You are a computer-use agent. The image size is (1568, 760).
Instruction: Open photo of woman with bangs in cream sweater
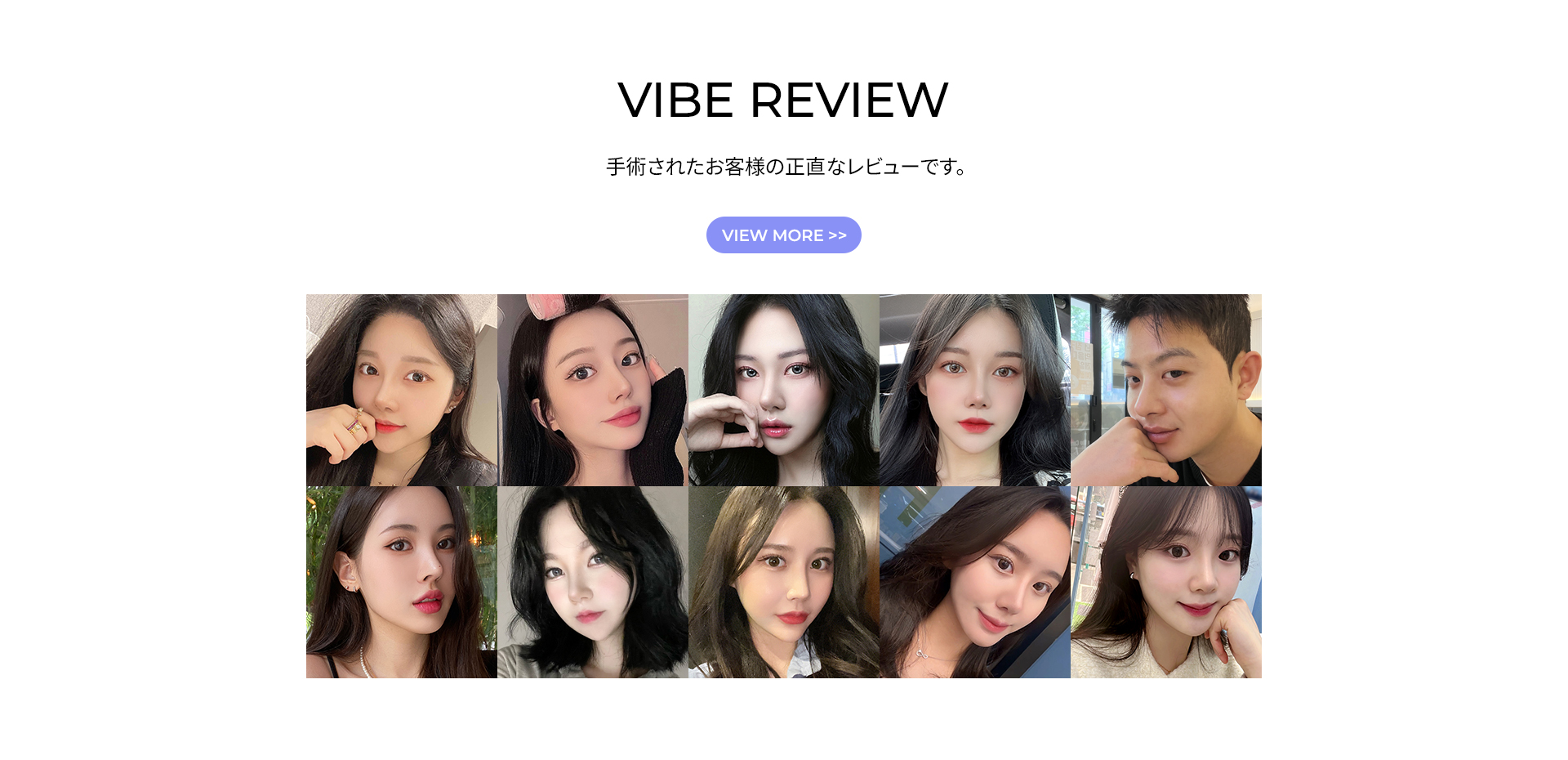tap(1166, 583)
